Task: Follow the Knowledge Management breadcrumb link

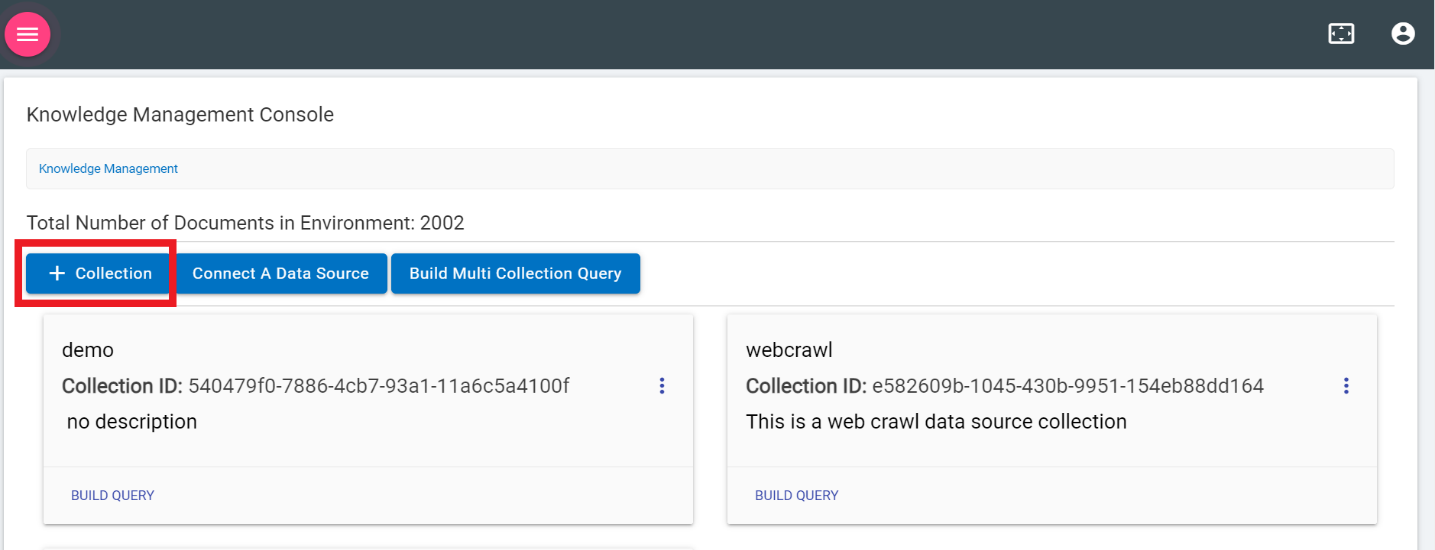Action: tap(108, 169)
